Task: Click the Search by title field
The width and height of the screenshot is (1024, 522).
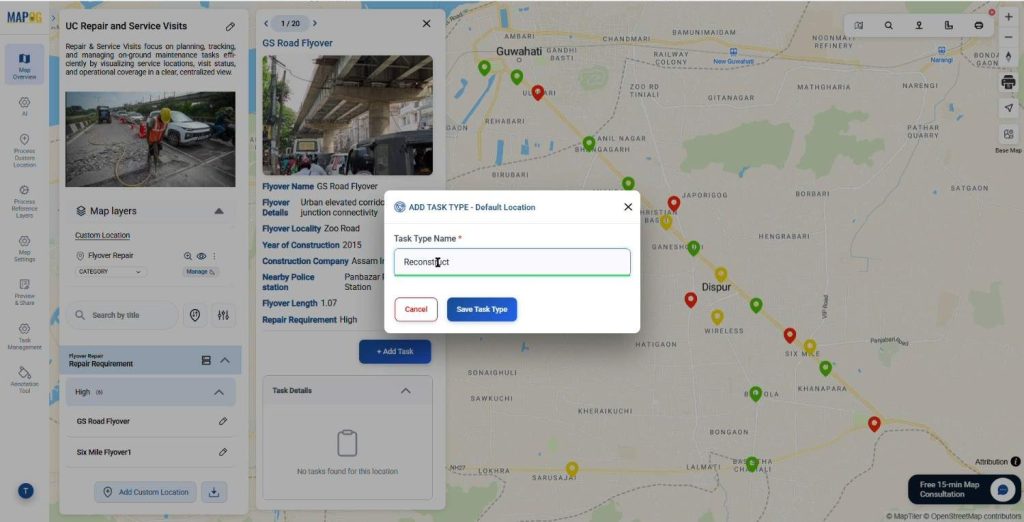Action: coord(123,315)
